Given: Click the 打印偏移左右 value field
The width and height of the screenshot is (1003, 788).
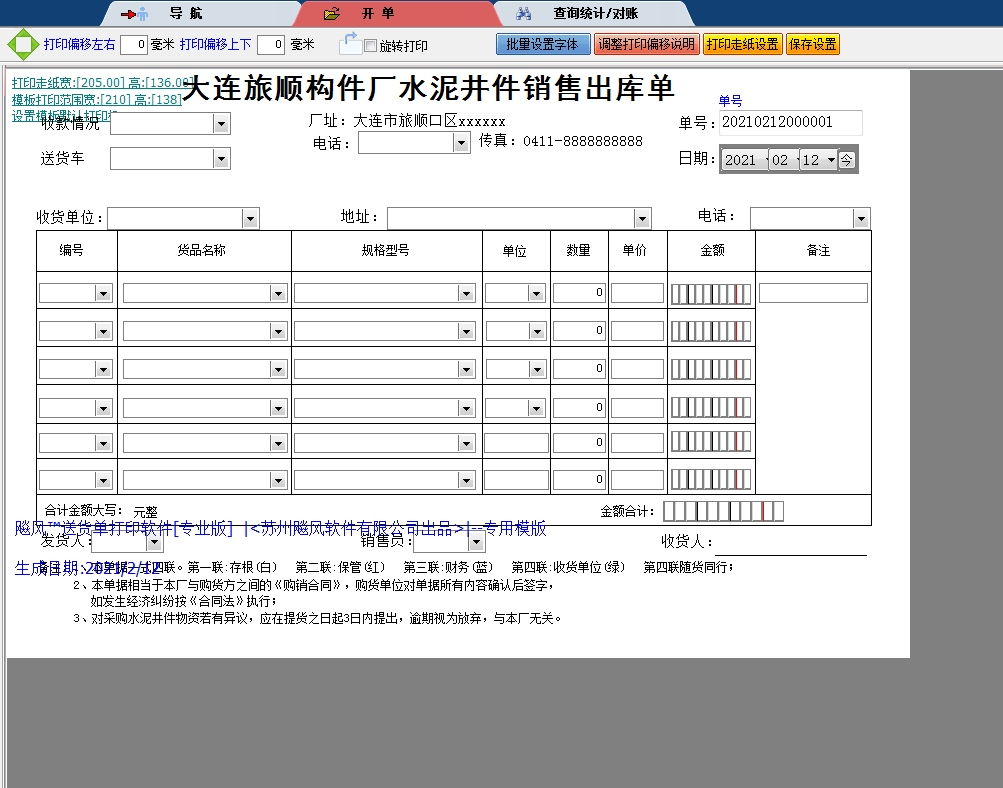Looking at the screenshot, I should (x=133, y=44).
